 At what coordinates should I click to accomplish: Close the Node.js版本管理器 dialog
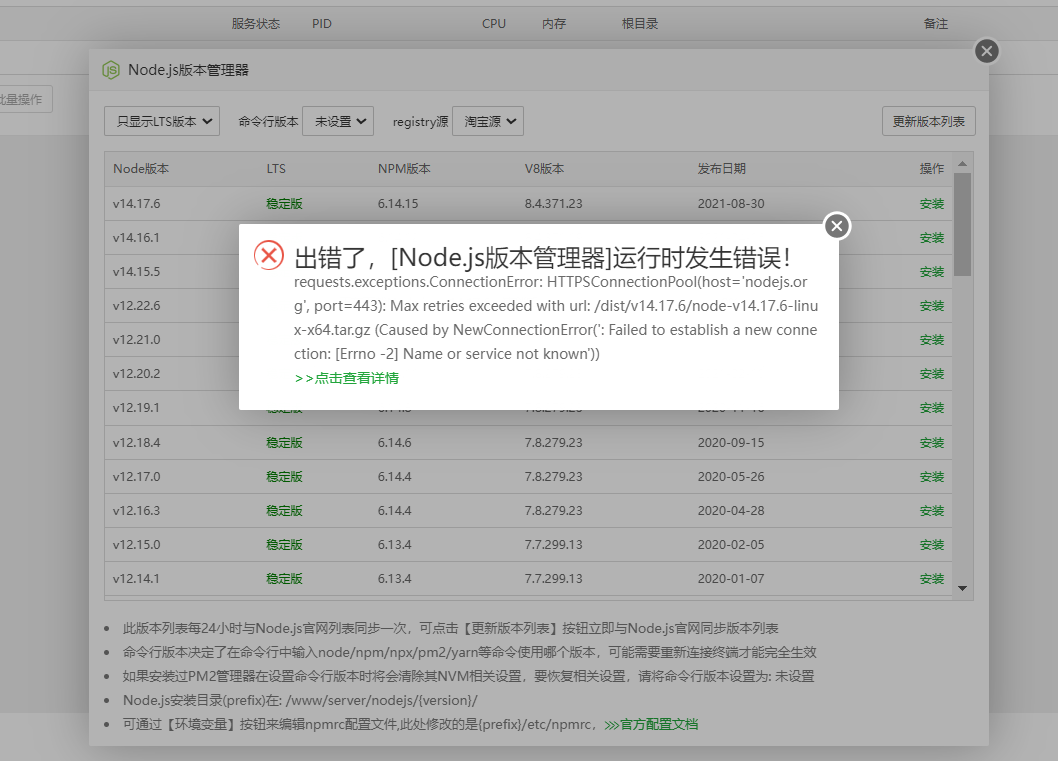point(986,51)
